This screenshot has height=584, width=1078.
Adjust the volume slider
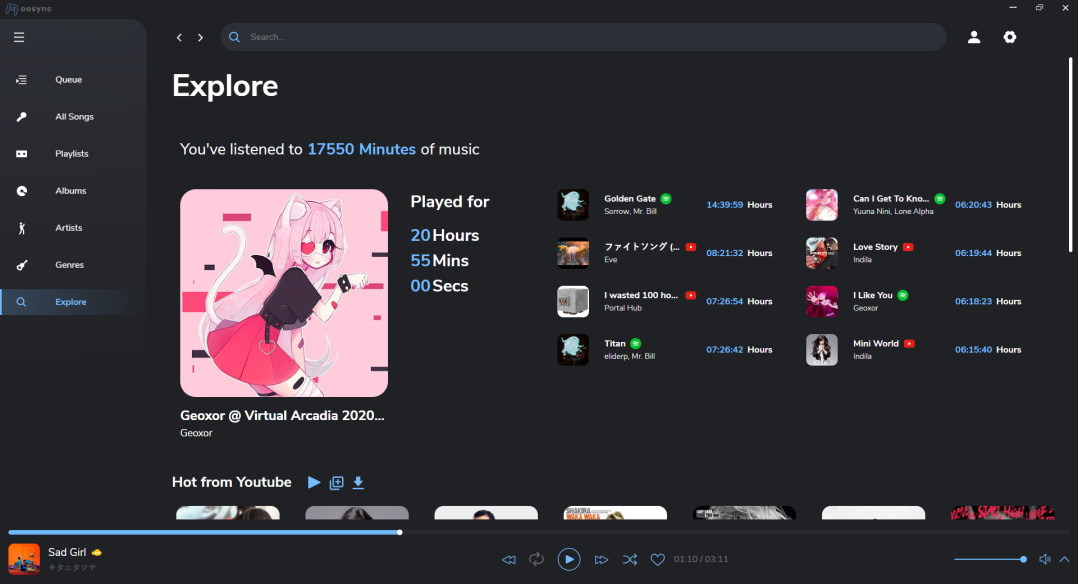coord(991,559)
